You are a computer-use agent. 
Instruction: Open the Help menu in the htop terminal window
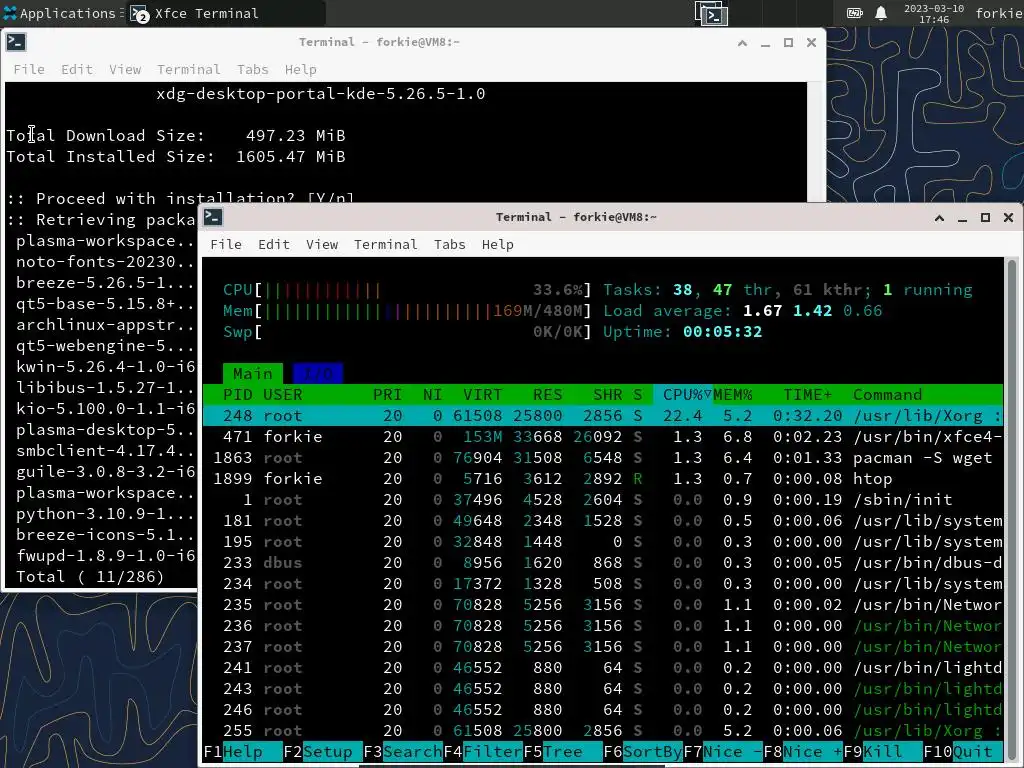(498, 244)
